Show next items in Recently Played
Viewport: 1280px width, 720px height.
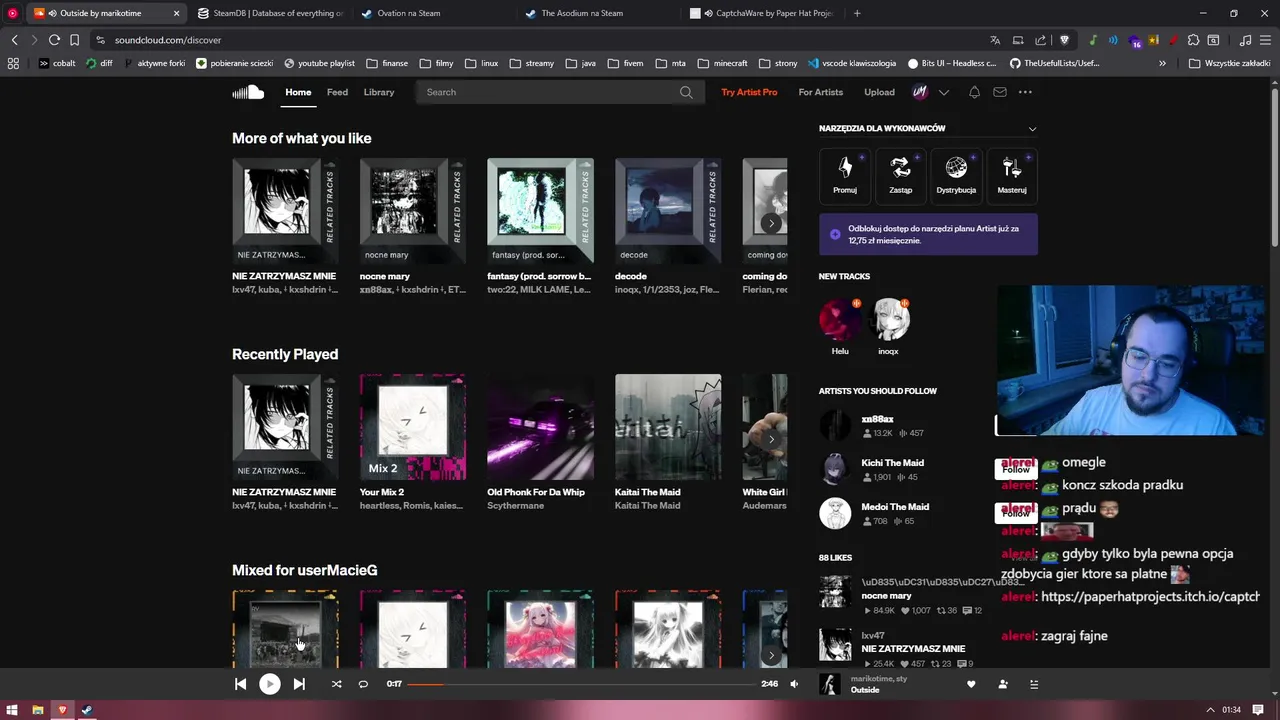point(771,439)
